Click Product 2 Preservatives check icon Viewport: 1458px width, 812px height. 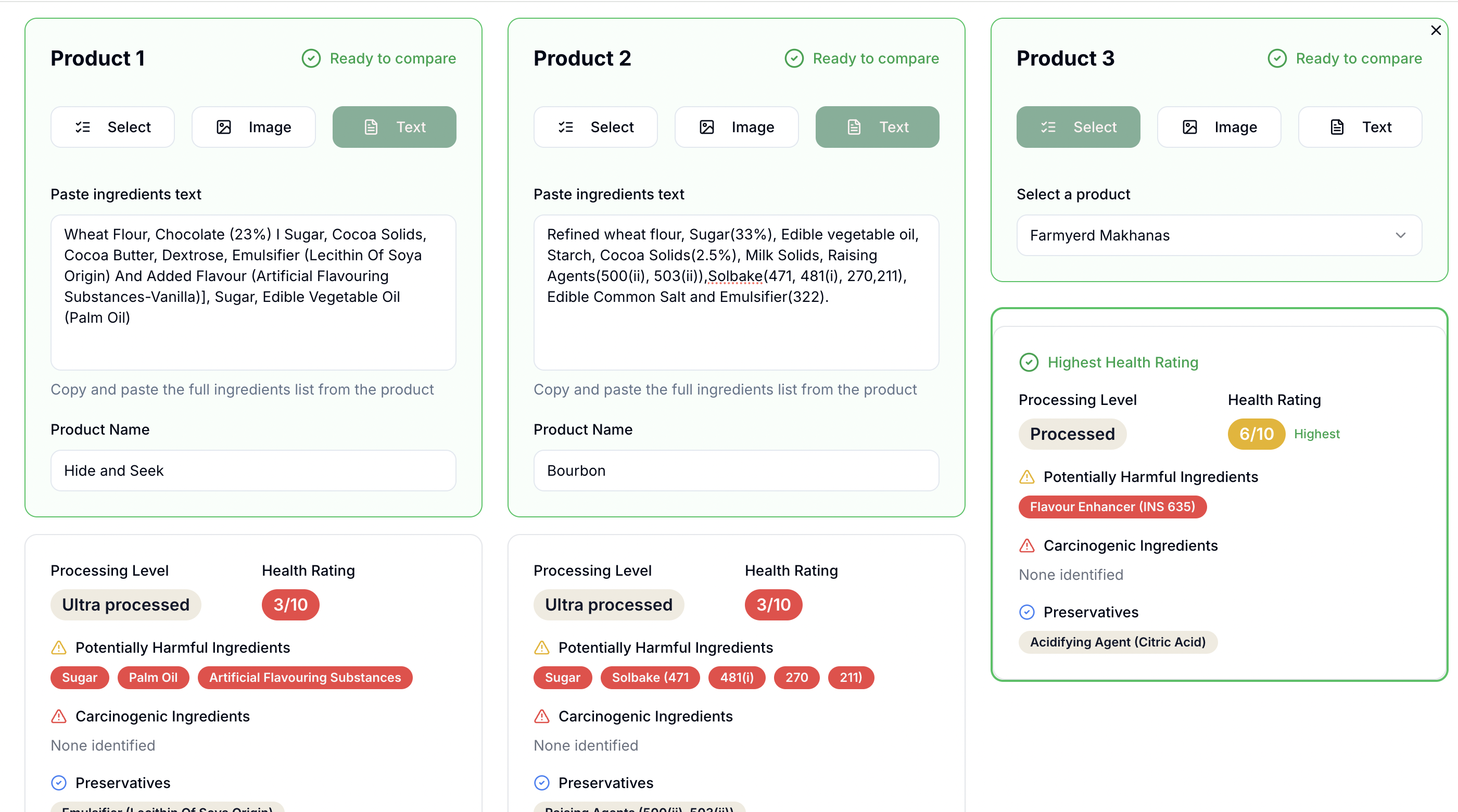click(x=542, y=782)
